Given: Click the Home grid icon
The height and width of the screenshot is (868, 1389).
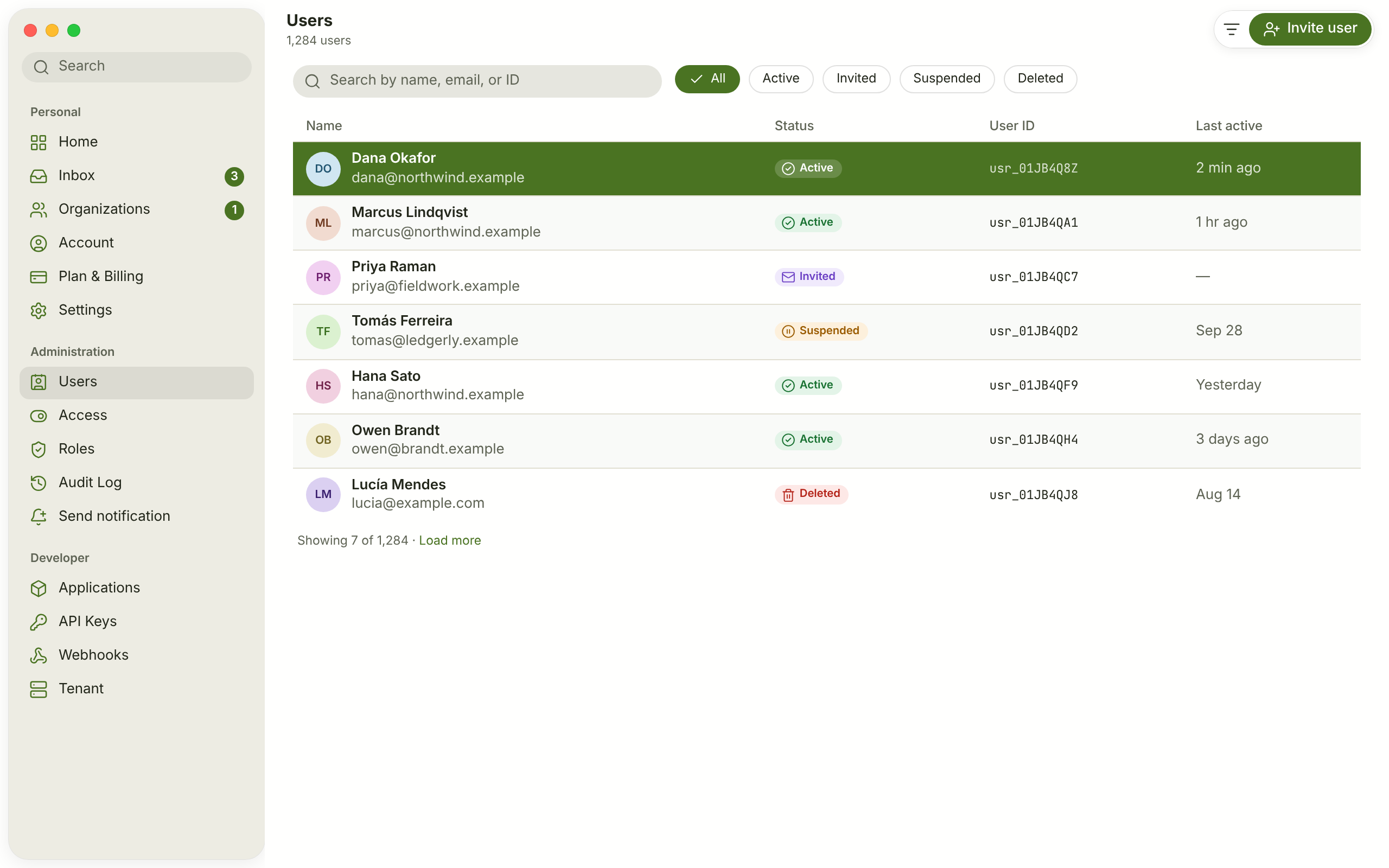Looking at the screenshot, I should pos(39,142).
